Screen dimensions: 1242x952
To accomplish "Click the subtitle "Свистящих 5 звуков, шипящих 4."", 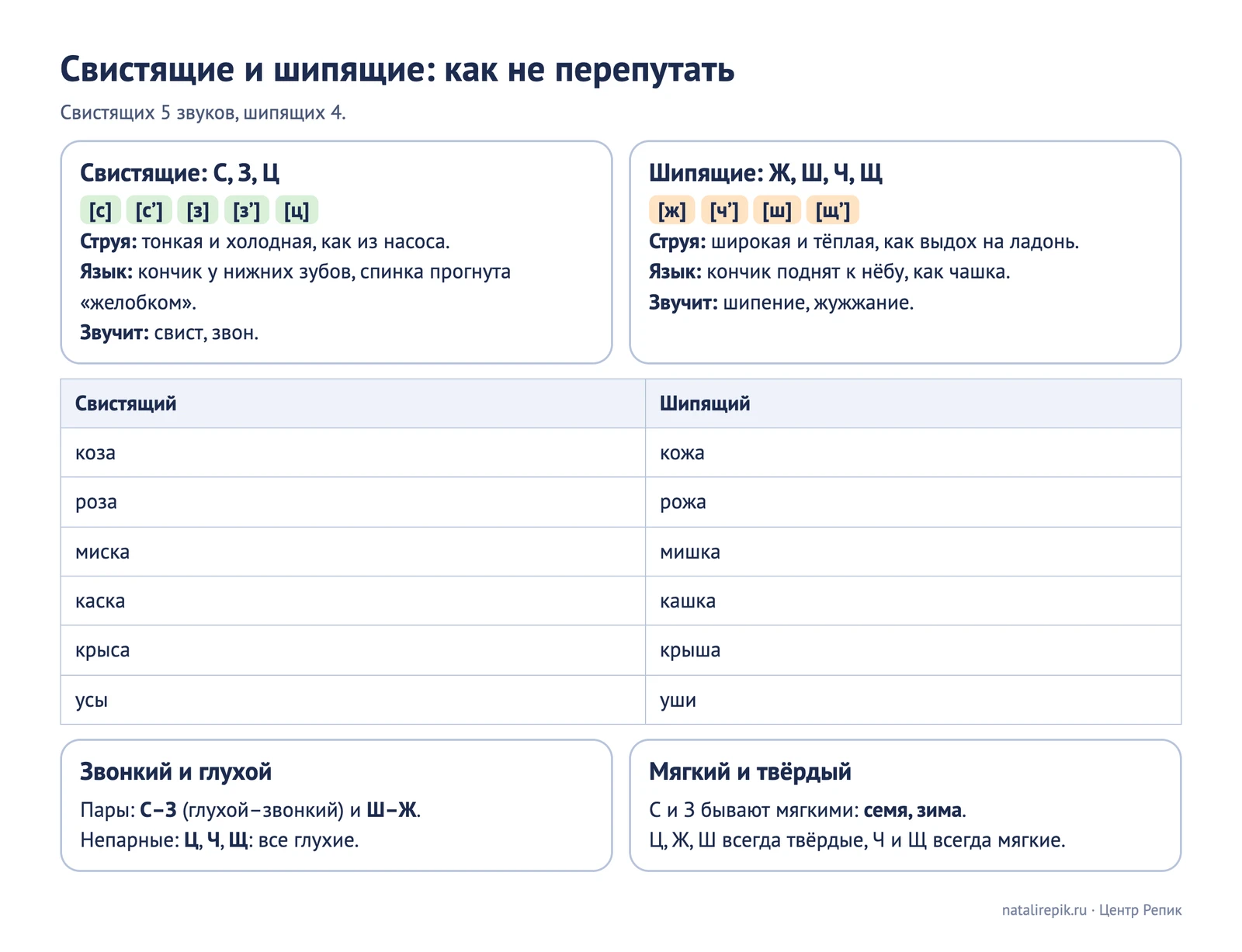I will click(203, 113).
